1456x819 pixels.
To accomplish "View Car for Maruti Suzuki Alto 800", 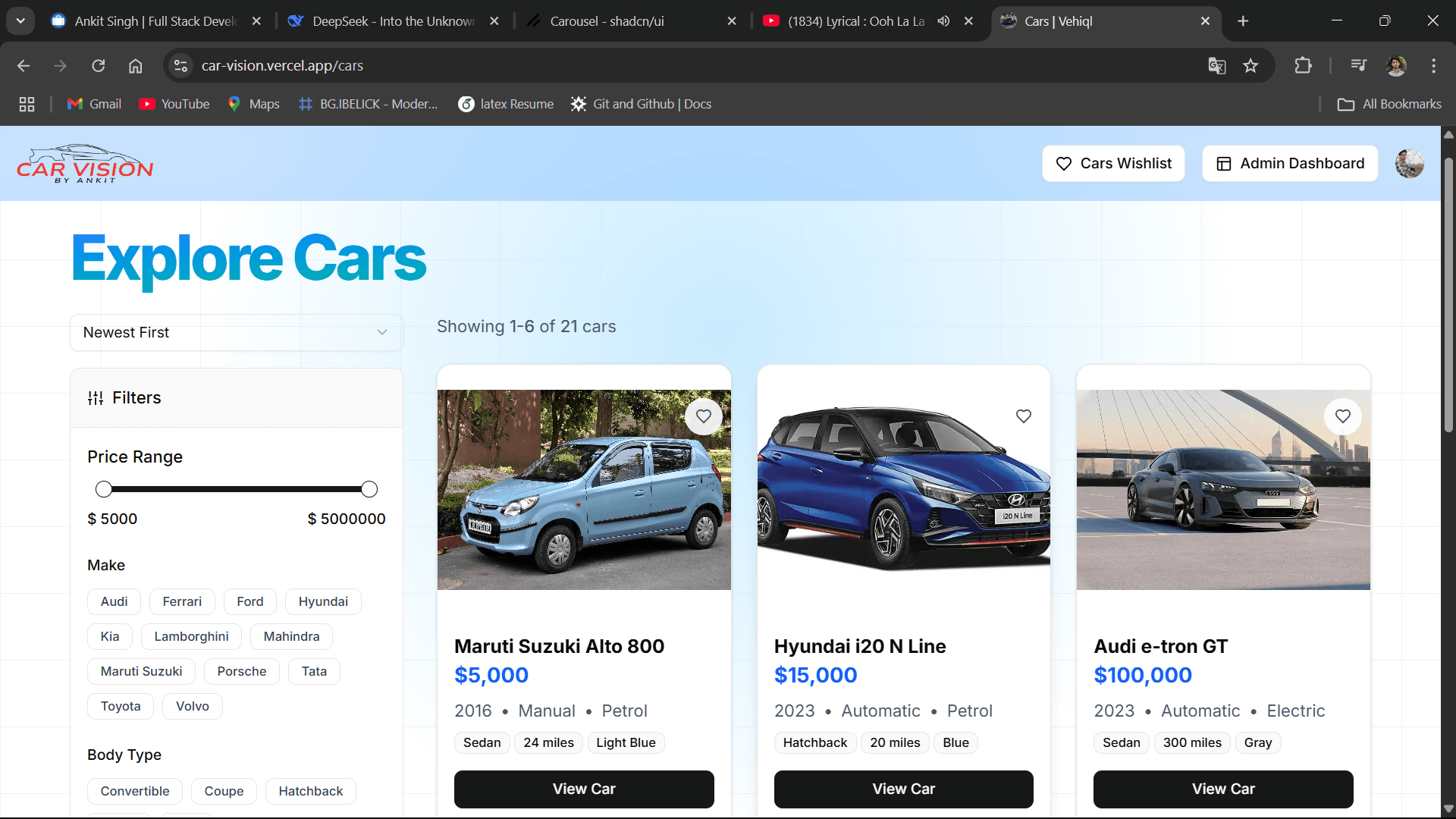I will pos(584,789).
